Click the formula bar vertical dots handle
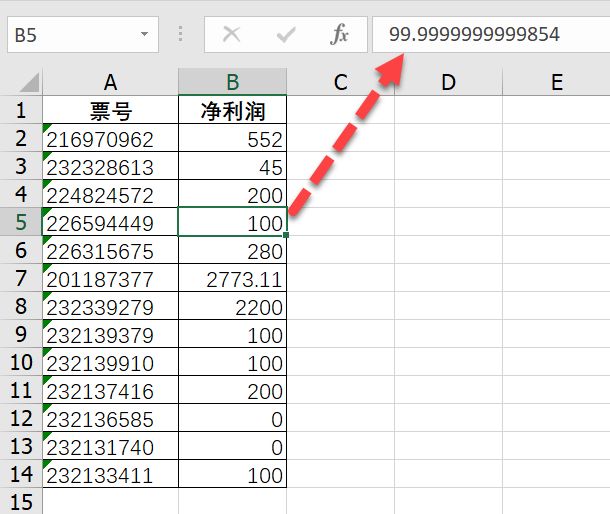Screen dimensions: 610x514 (181, 35)
